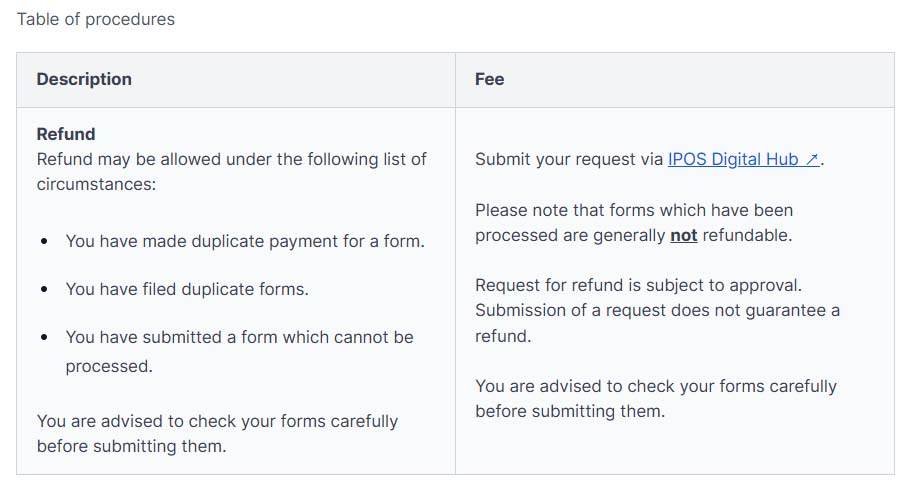Click the Please note that forms sentence
Viewport: 921px width, 489px height.
point(633,211)
